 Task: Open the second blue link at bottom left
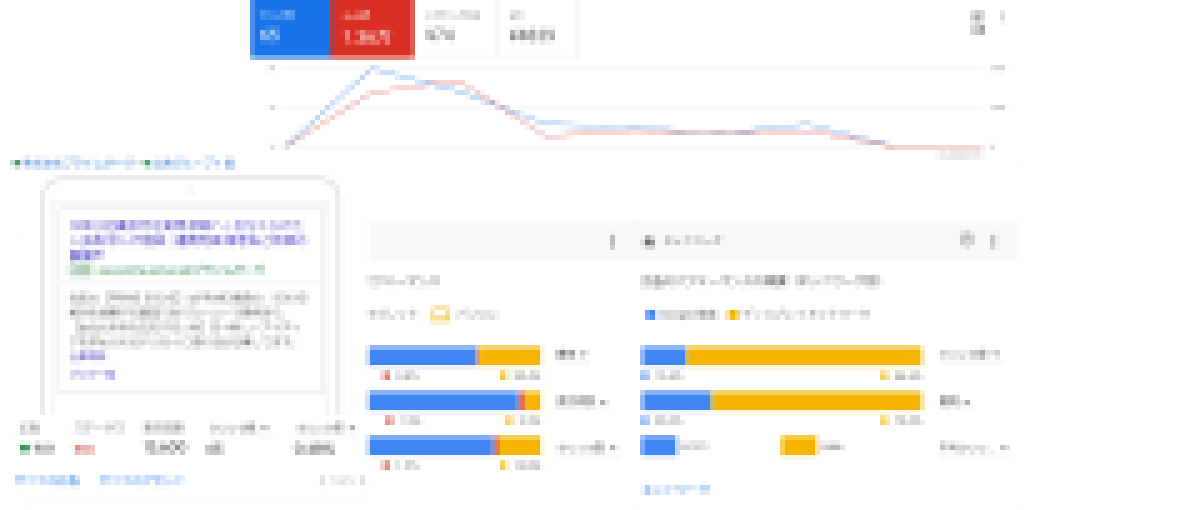(142, 480)
